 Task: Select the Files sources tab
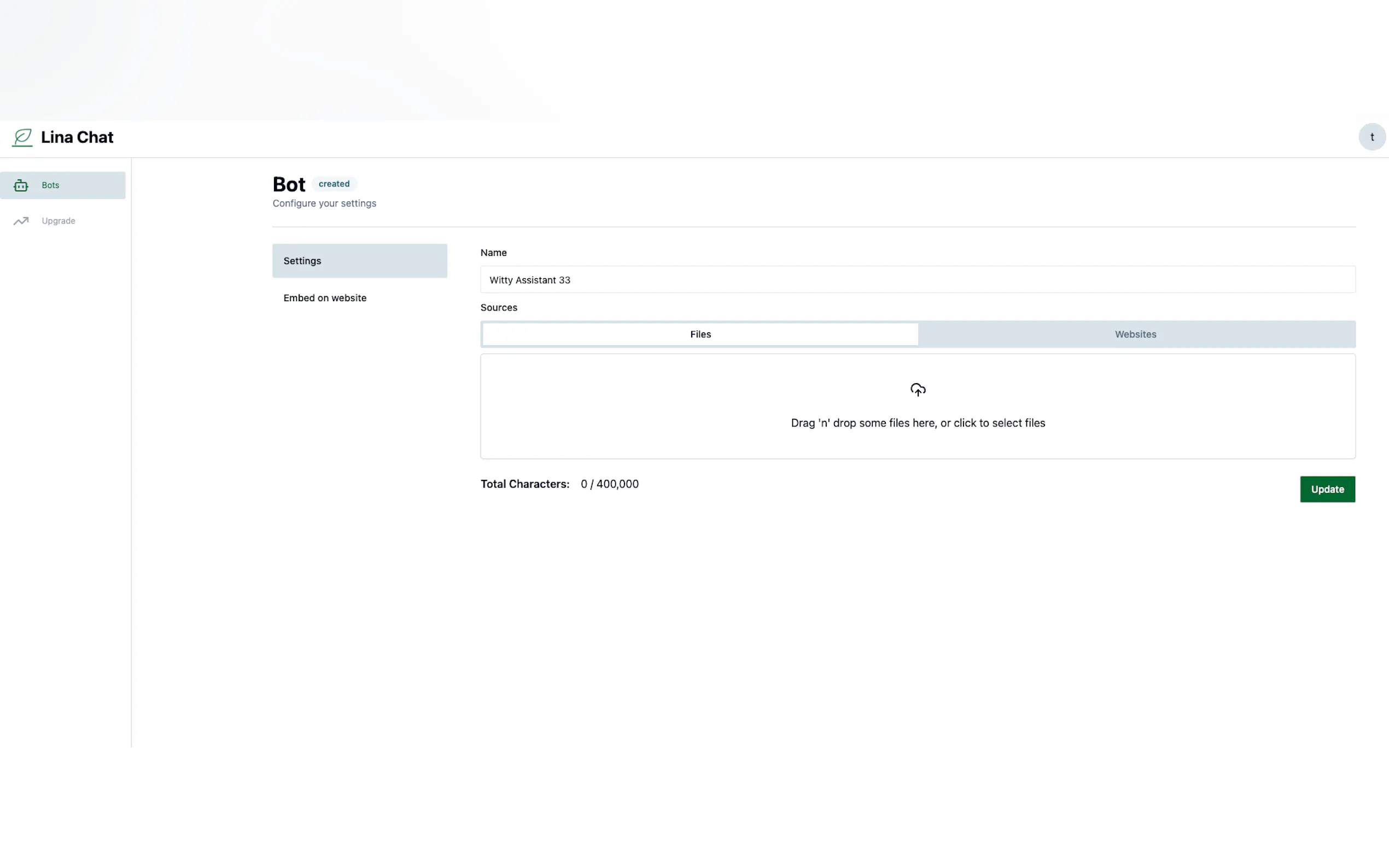(x=700, y=334)
